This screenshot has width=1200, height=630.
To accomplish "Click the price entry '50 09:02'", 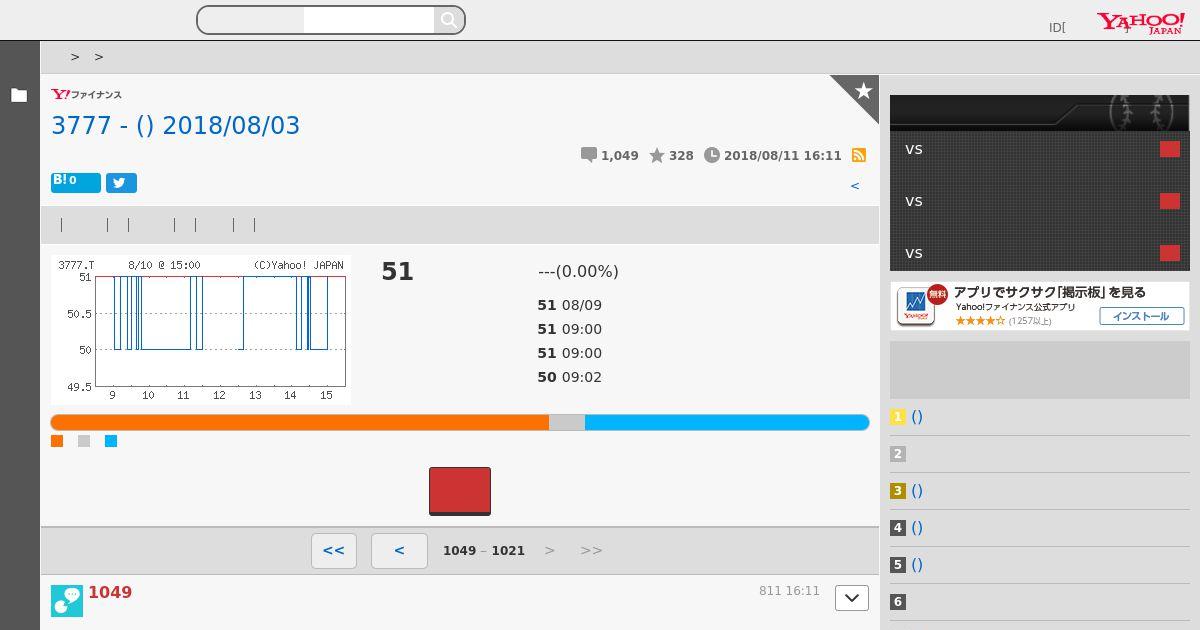I will point(570,377).
